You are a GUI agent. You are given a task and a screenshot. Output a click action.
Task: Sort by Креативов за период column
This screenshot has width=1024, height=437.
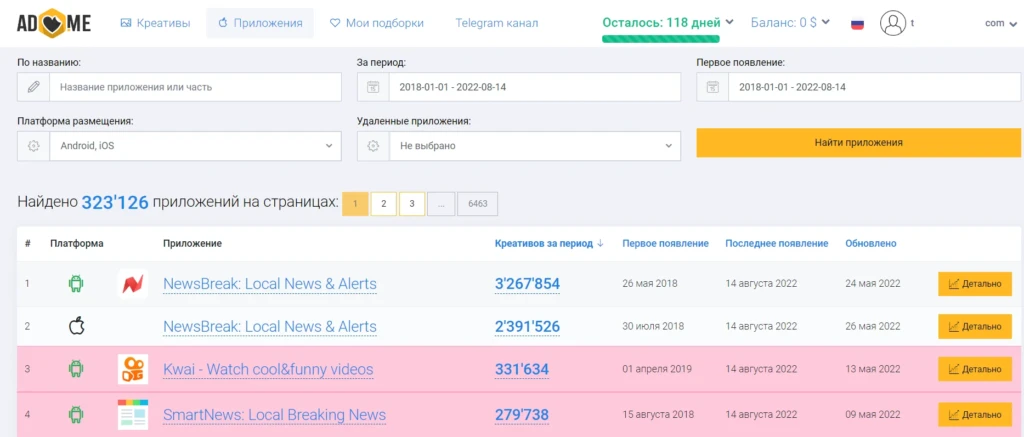click(x=549, y=244)
